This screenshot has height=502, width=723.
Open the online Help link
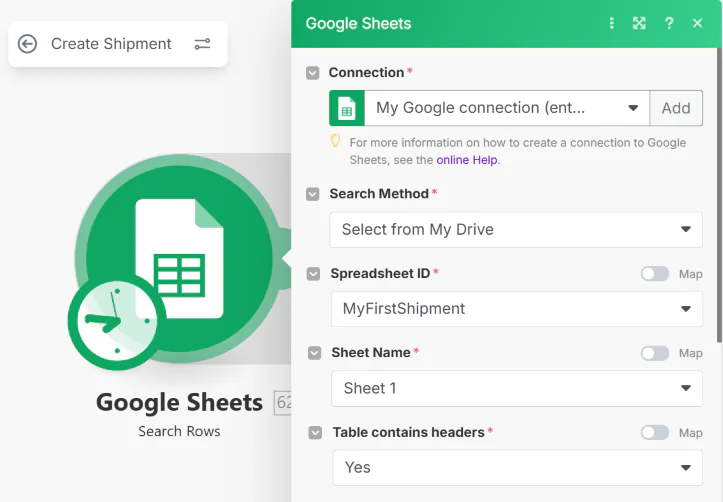click(467, 160)
